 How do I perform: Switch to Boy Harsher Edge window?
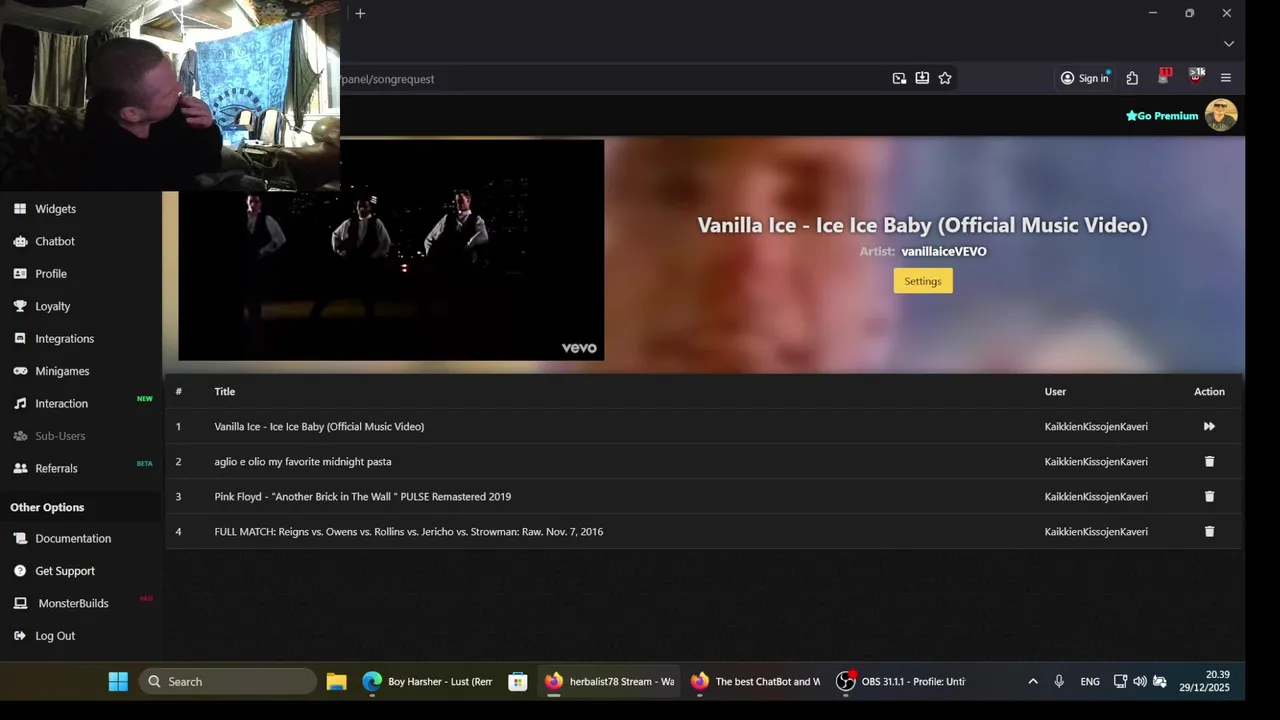pyautogui.click(x=427, y=681)
